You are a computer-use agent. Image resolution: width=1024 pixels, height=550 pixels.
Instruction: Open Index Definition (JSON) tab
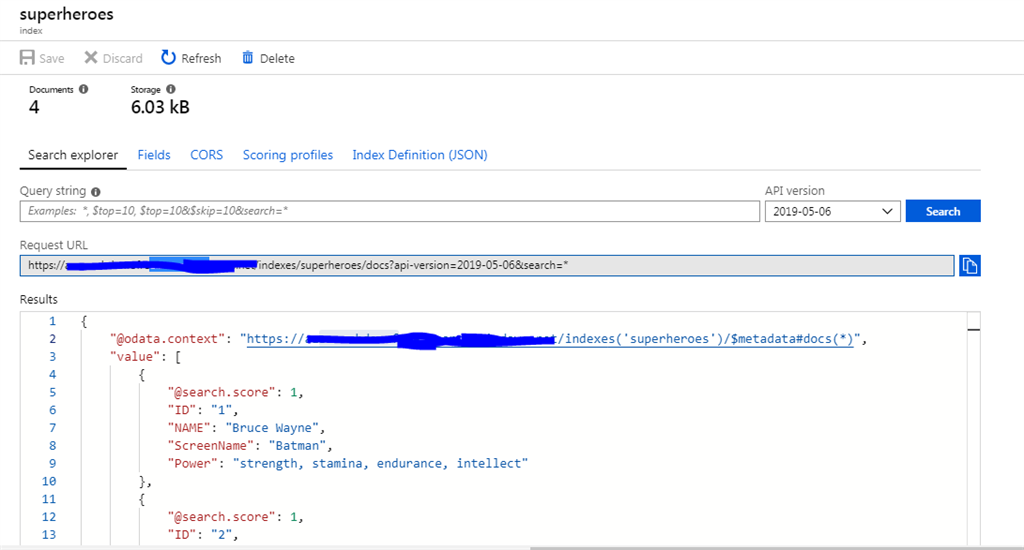coord(419,155)
